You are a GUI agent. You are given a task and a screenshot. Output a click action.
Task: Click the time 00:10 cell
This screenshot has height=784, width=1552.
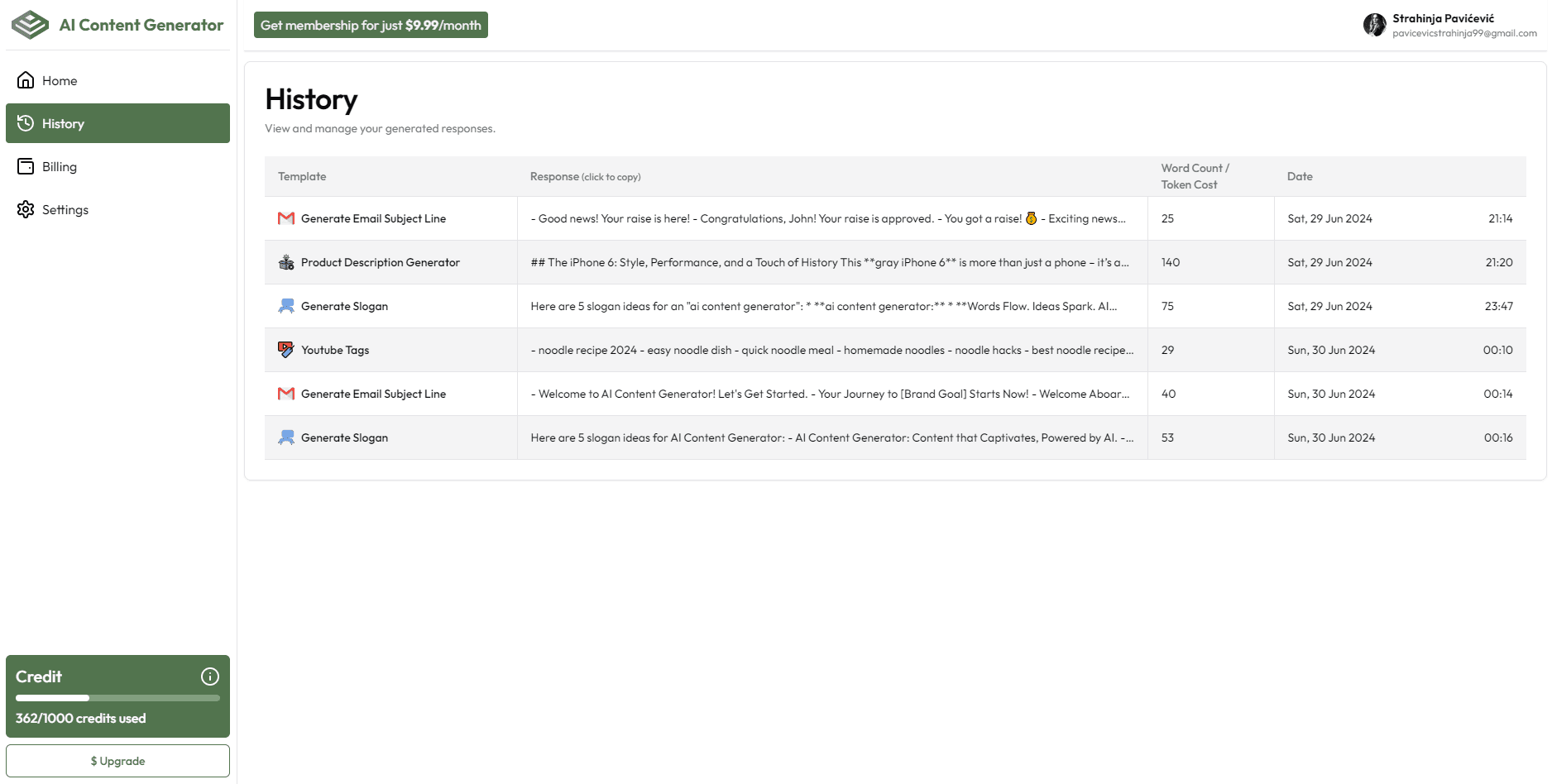[x=1498, y=350]
